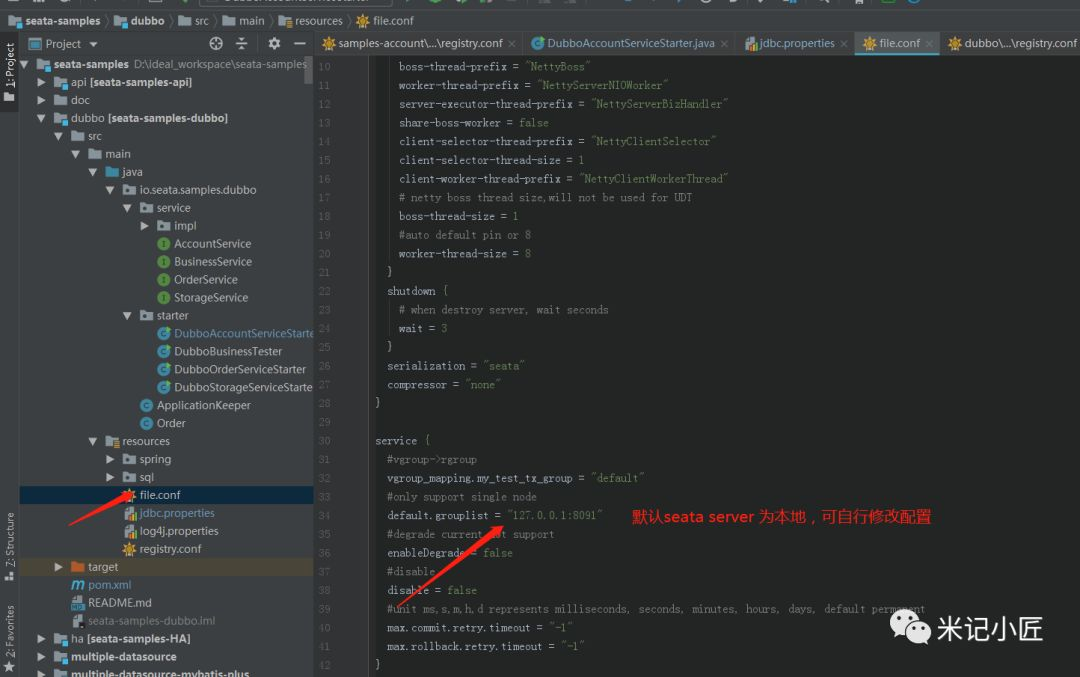Select AccountService interface icon

[163, 244]
